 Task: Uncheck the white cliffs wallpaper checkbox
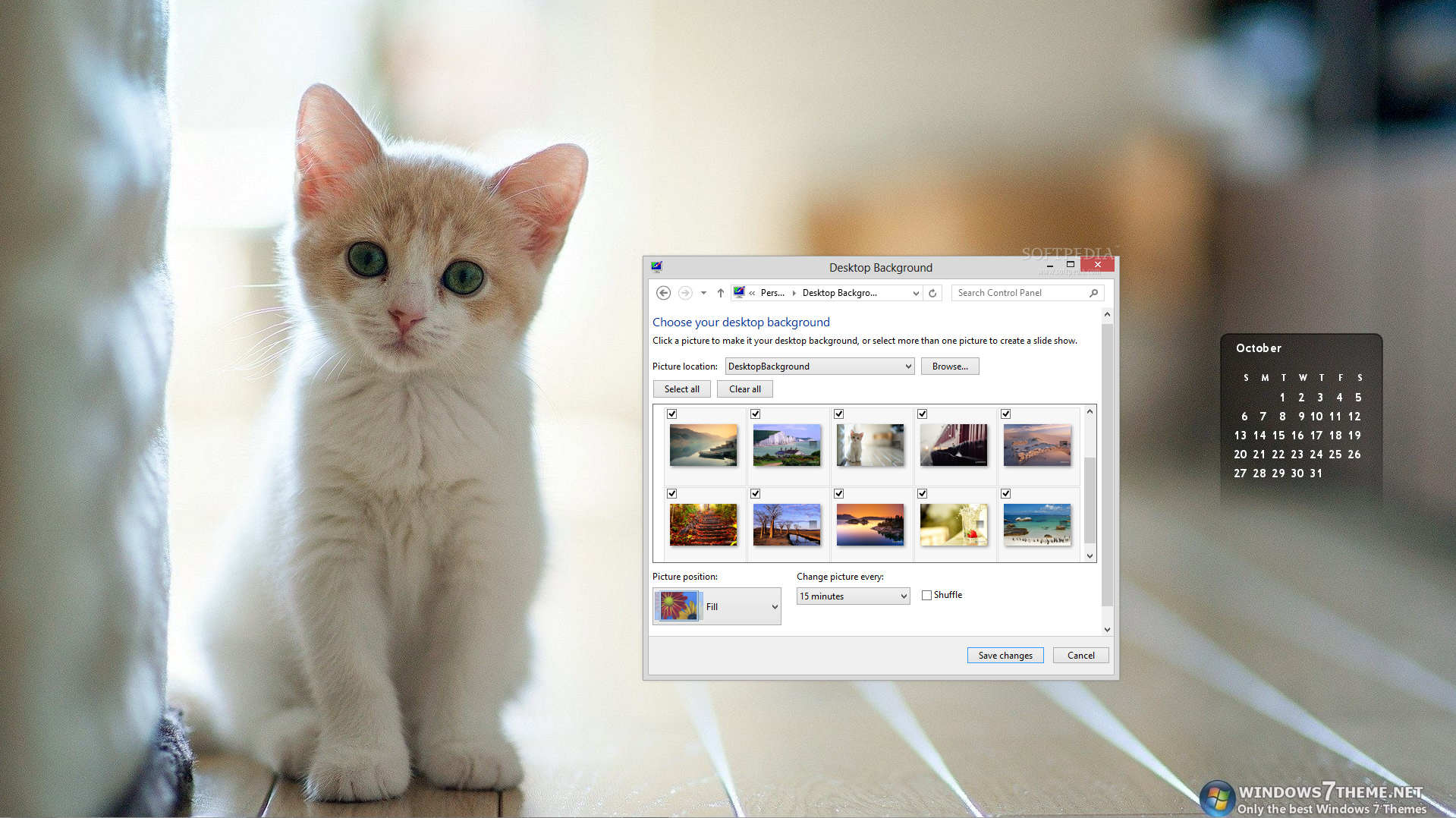coord(756,414)
